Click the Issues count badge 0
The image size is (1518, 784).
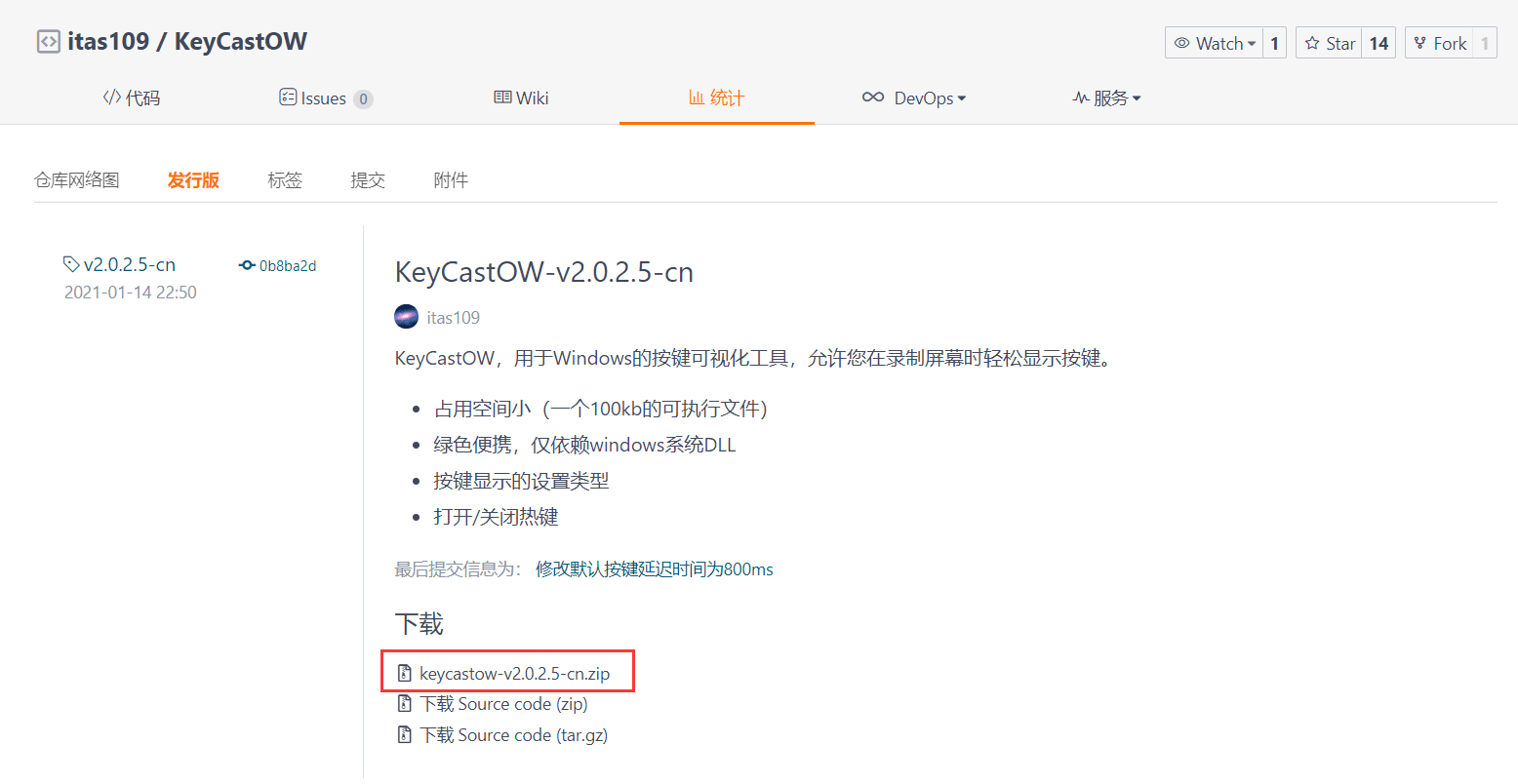tap(363, 98)
